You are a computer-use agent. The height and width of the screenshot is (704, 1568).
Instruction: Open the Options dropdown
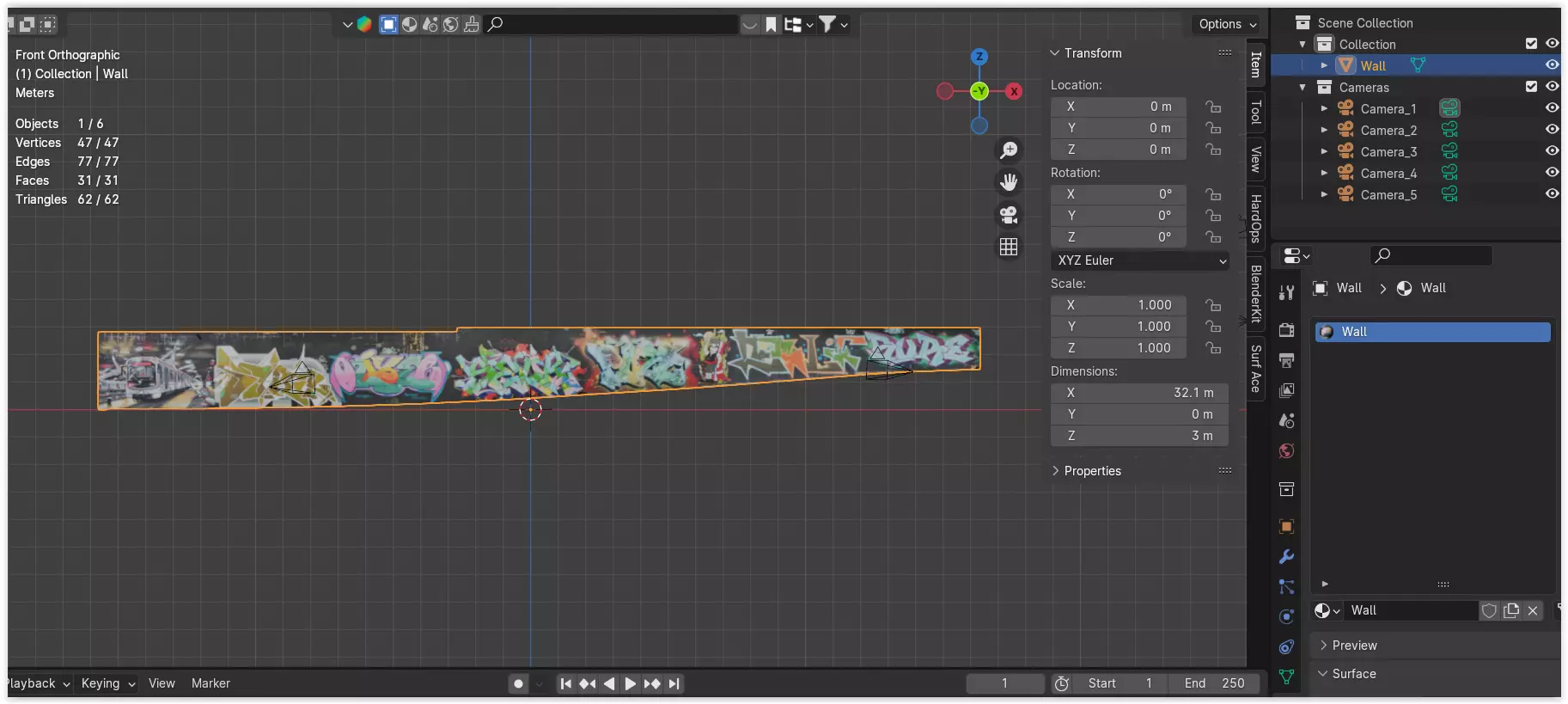click(1227, 24)
